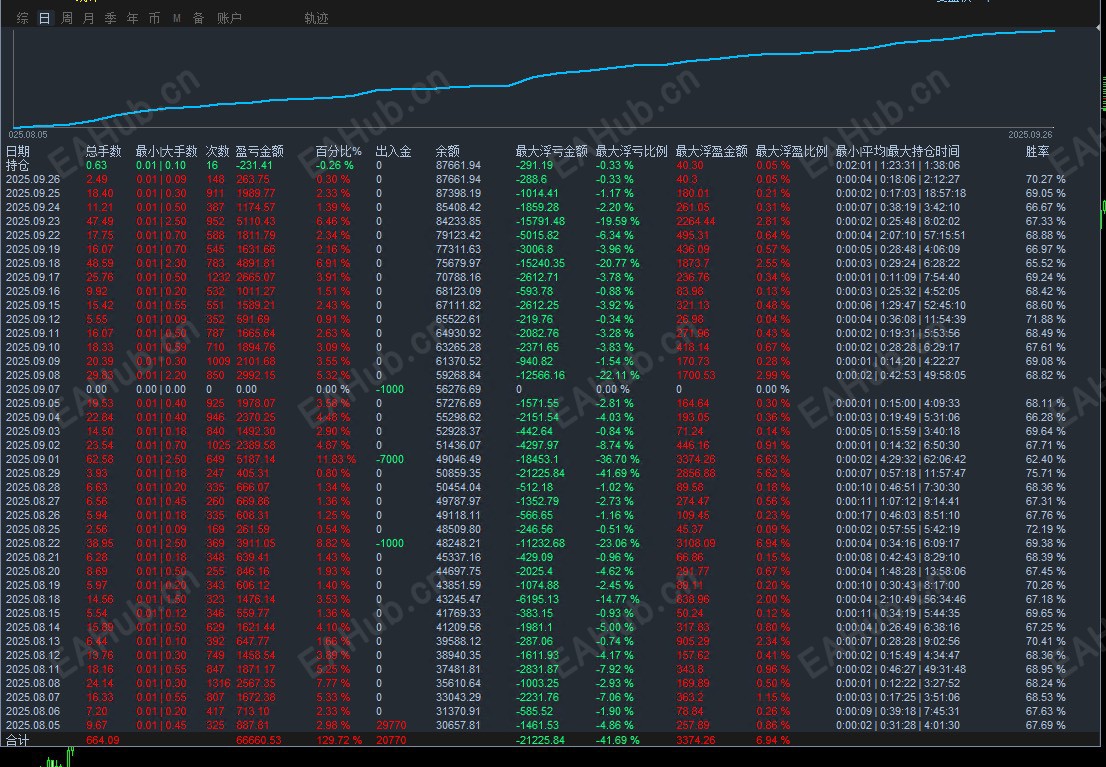Select the 2025.09.01 date row
Viewport: 1106px width, 767px height.
(x=33, y=459)
